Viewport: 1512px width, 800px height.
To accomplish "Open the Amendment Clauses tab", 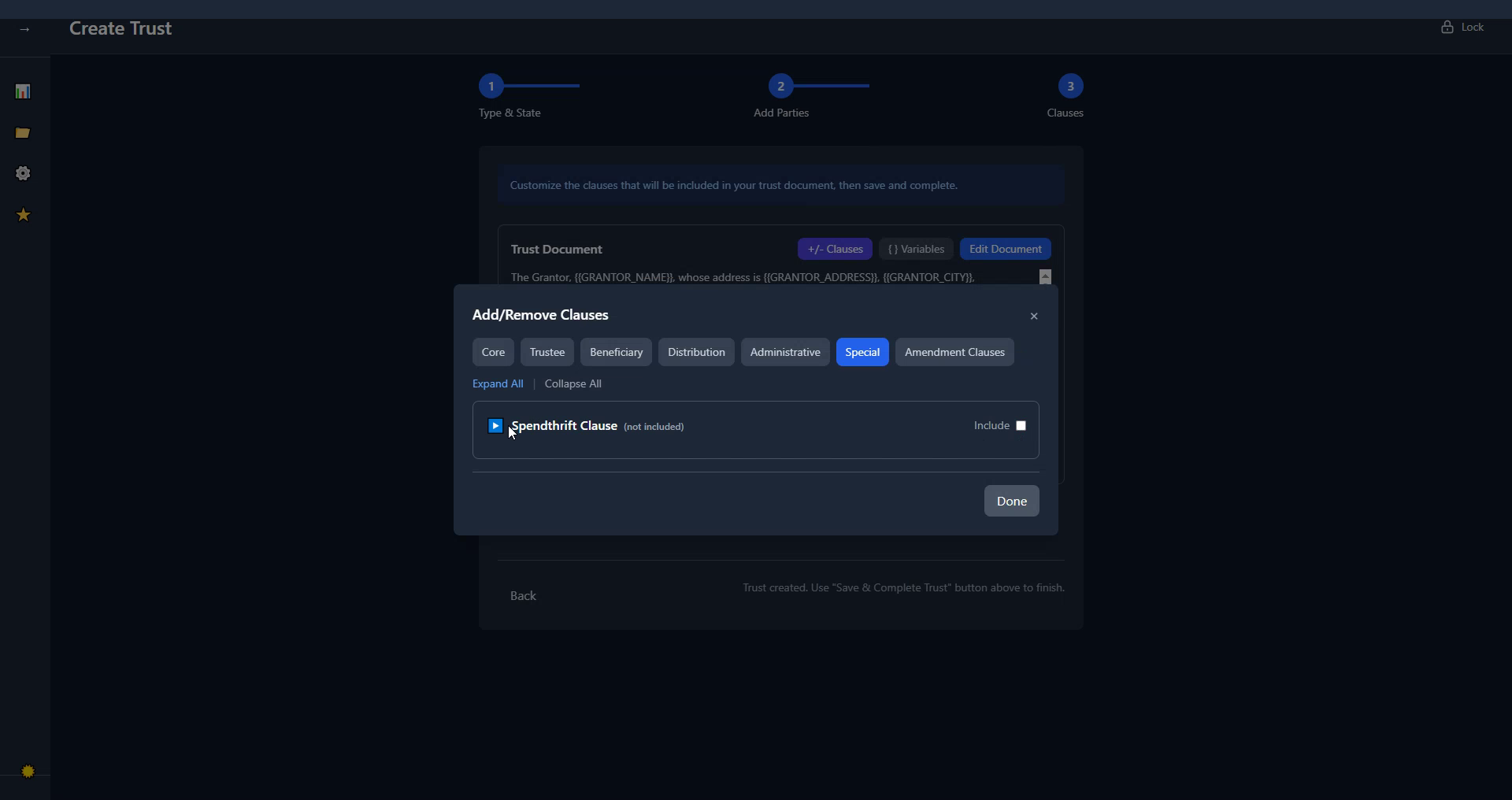I will tap(954, 352).
